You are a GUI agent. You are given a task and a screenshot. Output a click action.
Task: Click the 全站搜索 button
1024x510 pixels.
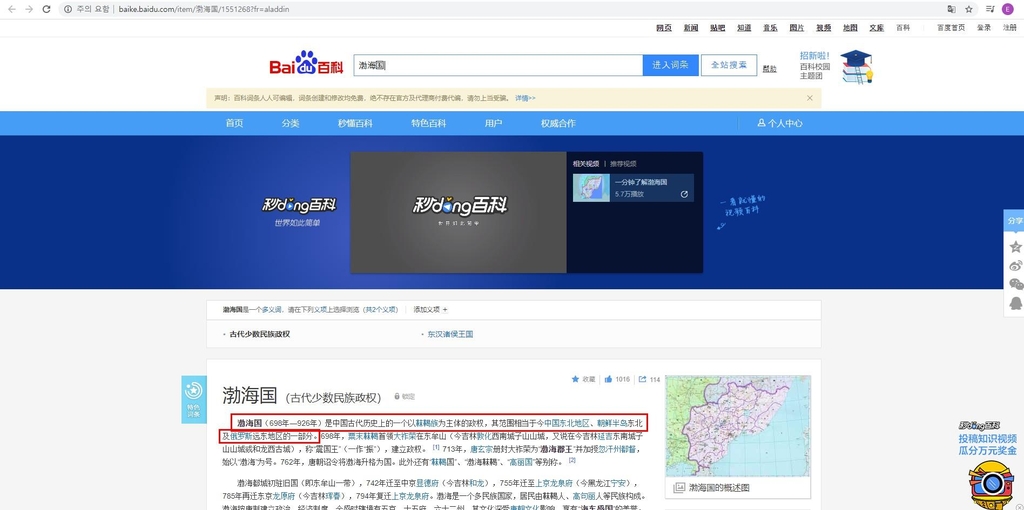[x=729, y=65]
